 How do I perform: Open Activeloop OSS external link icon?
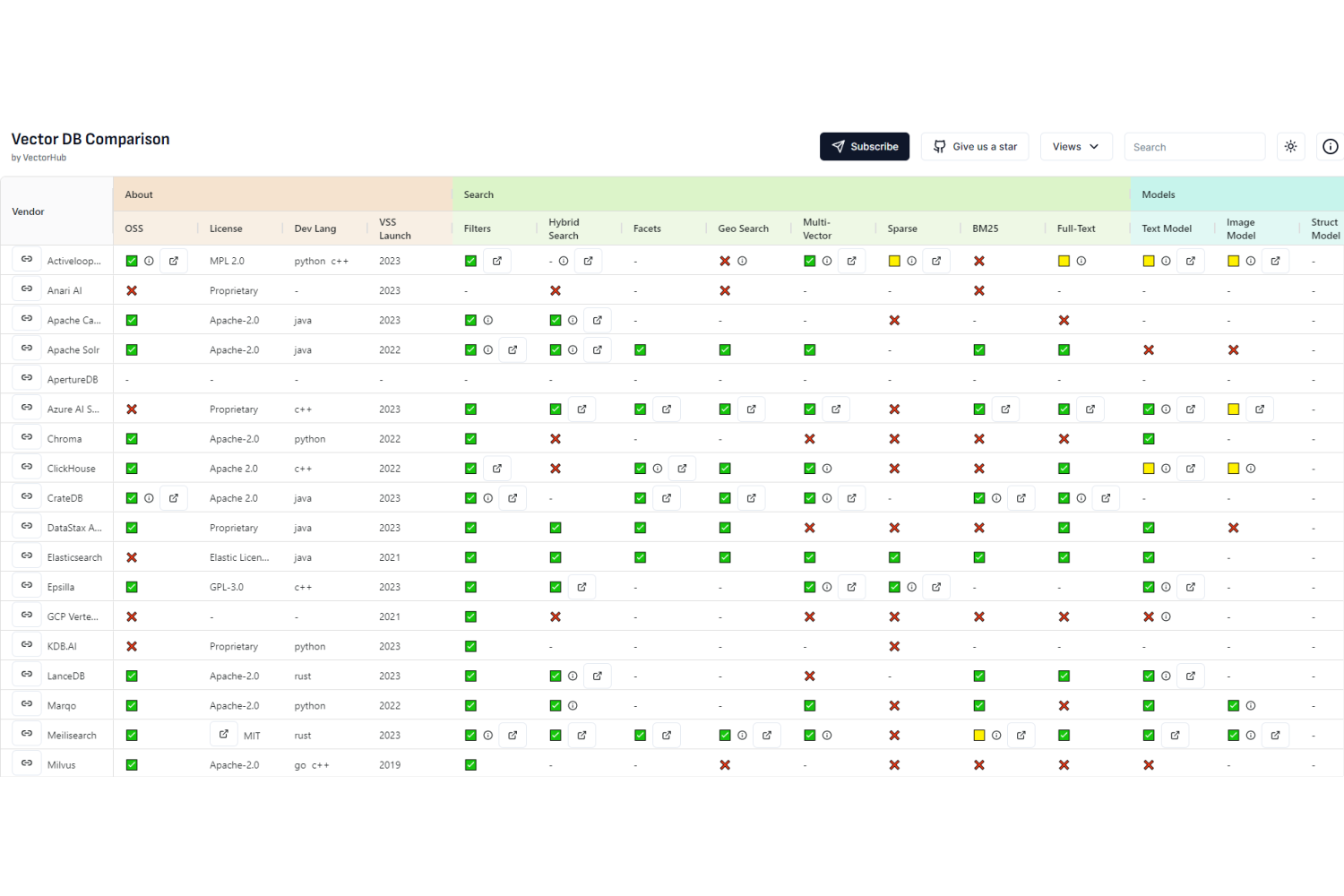pyautogui.click(x=174, y=261)
